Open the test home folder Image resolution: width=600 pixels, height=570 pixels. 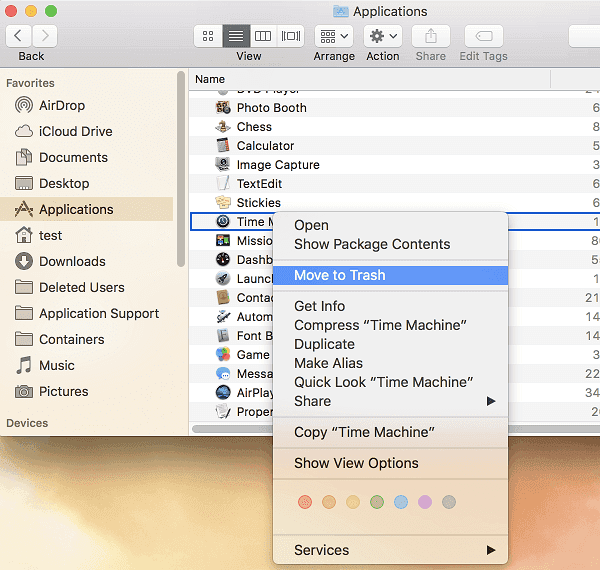pyautogui.click(x=86, y=235)
